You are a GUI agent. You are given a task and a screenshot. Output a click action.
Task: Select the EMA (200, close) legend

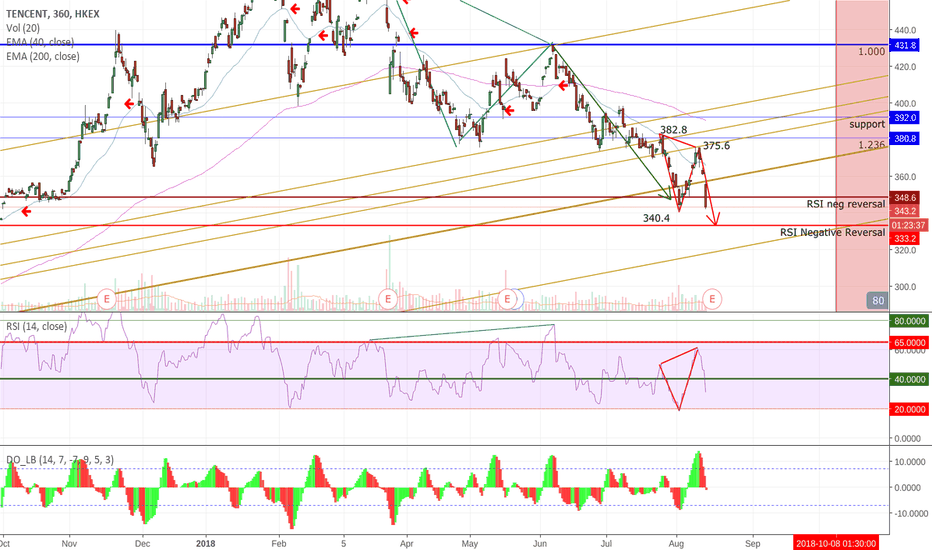pyautogui.click(x=42, y=56)
